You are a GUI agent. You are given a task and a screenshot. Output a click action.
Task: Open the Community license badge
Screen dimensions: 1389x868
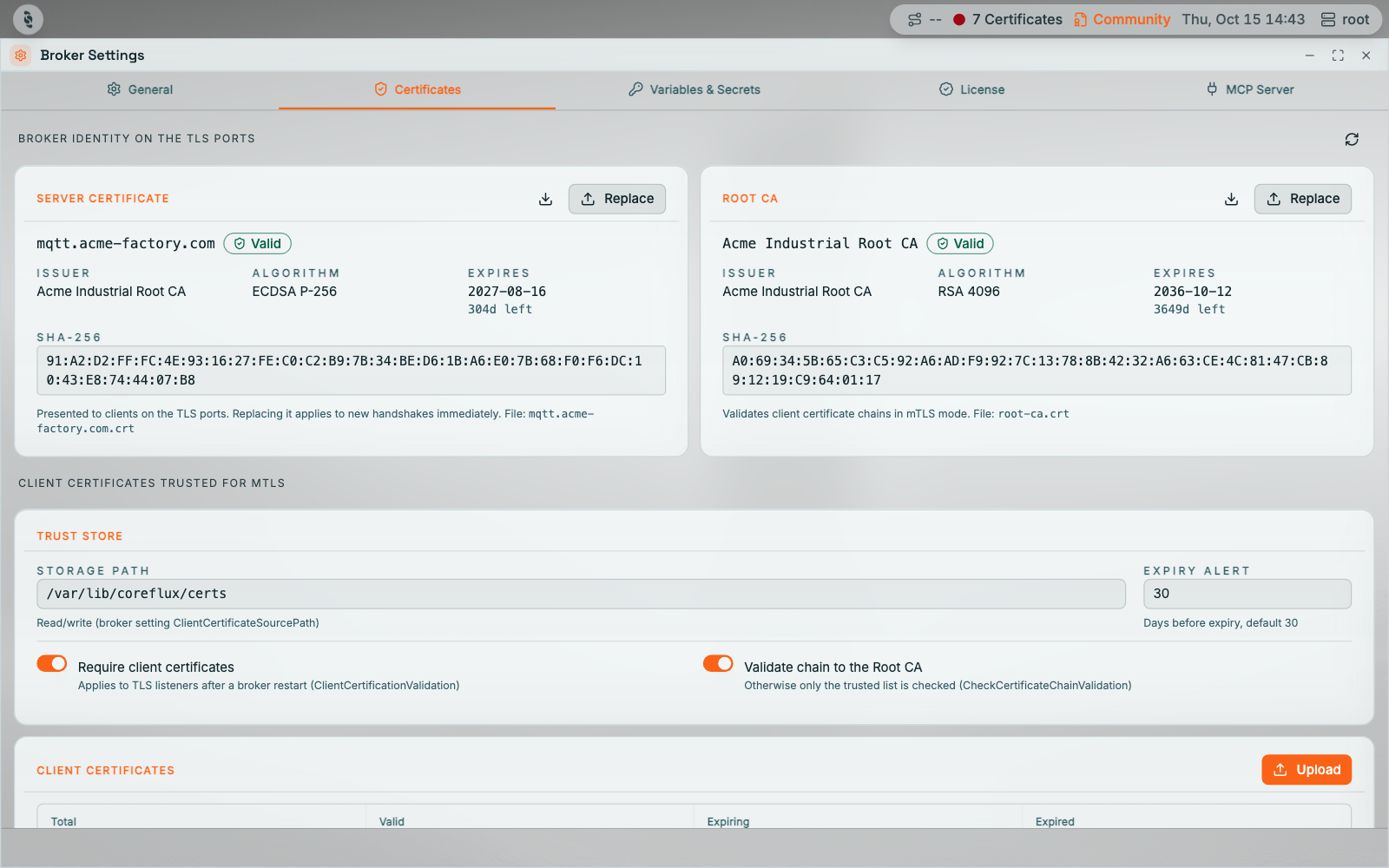[1122, 19]
